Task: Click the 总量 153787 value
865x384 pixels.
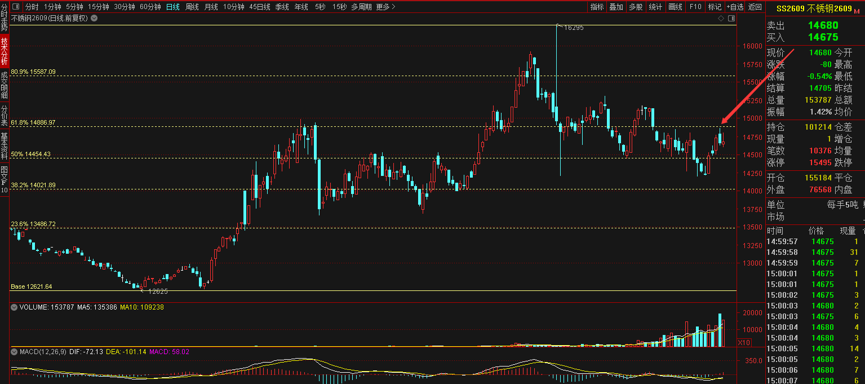Action: point(819,100)
